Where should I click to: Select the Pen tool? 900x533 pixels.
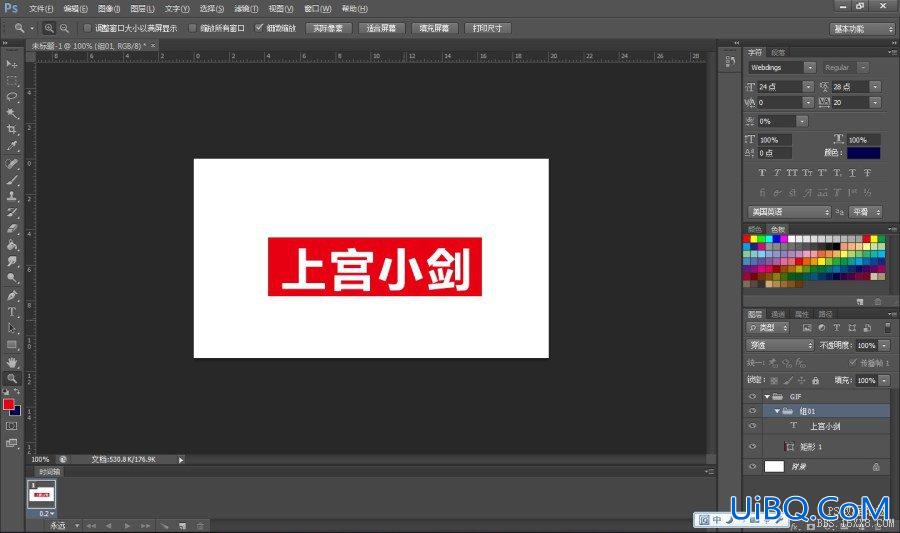[11, 296]
